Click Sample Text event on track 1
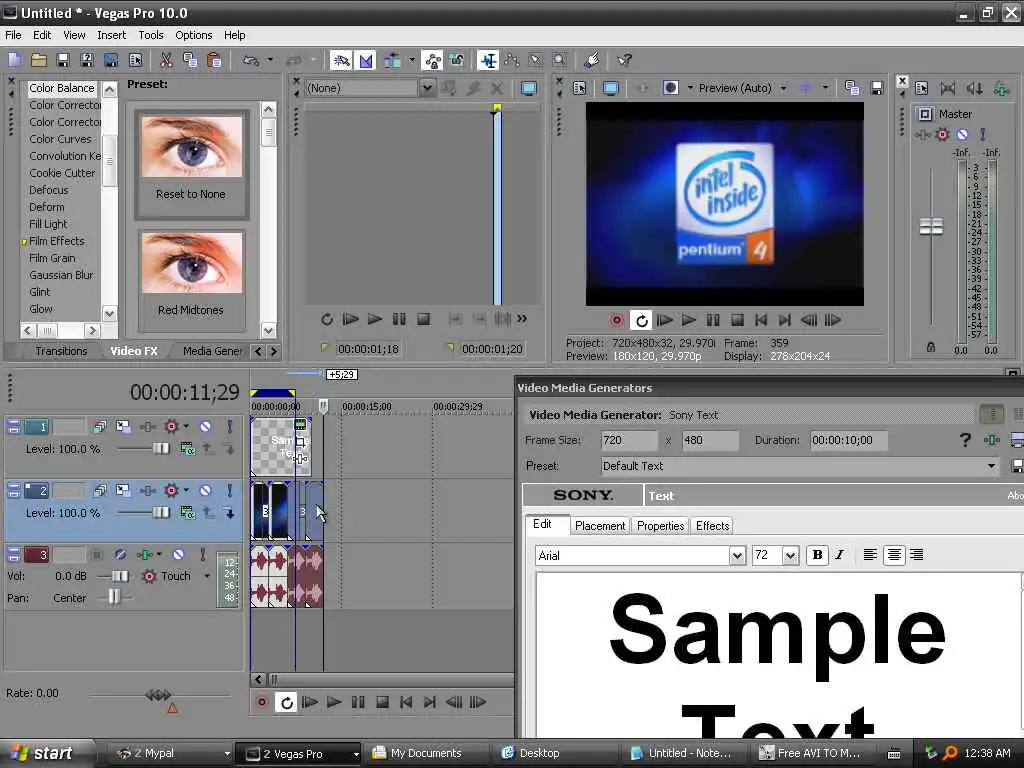This screenshot has width=1024, height=768. 281,447
